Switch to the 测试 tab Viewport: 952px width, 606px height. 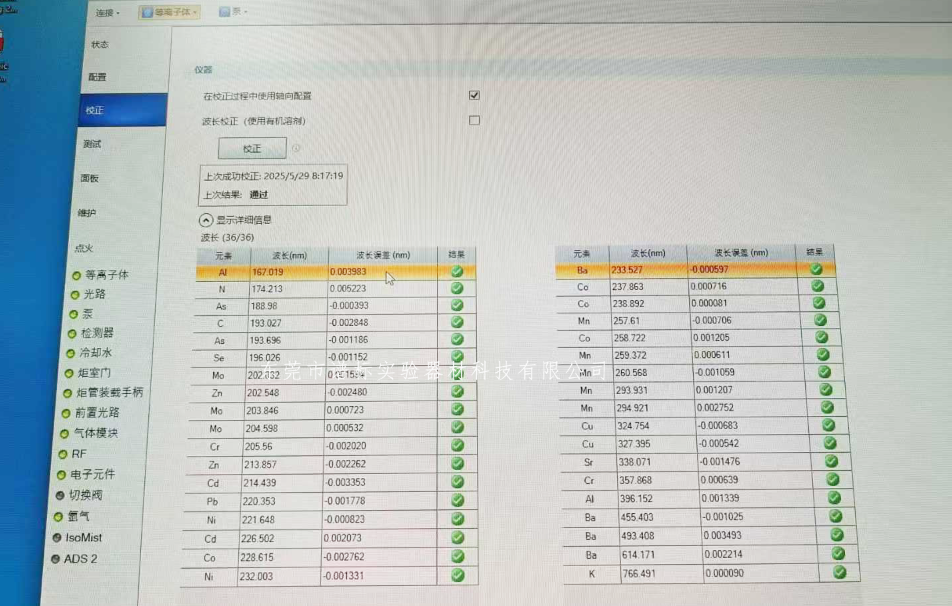point(92,144)
